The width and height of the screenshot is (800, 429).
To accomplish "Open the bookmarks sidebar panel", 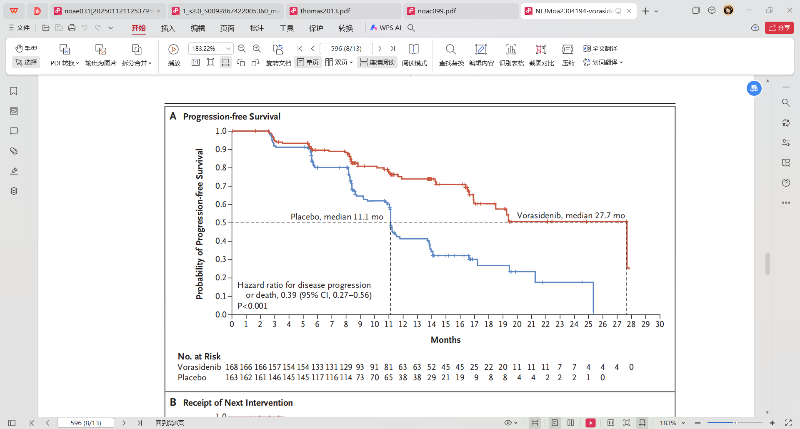I will [14, 91].
